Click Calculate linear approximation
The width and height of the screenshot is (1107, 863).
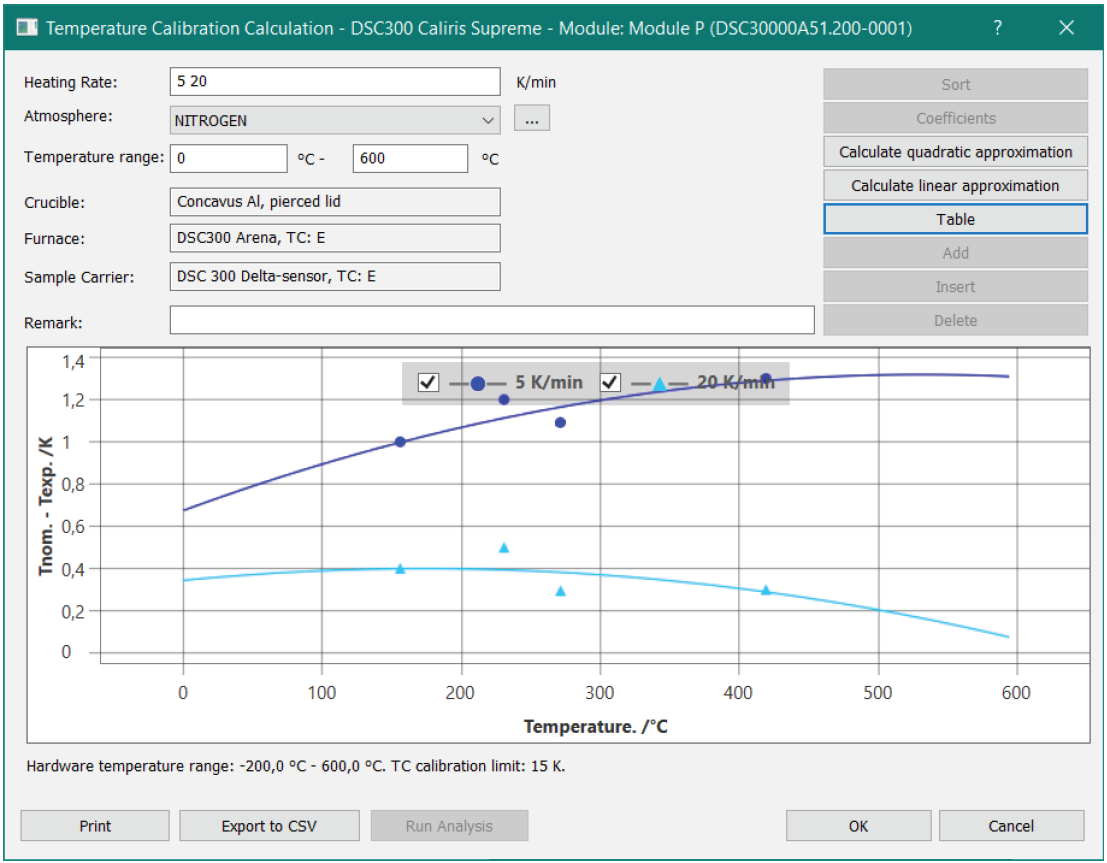(x=955, y=186)
